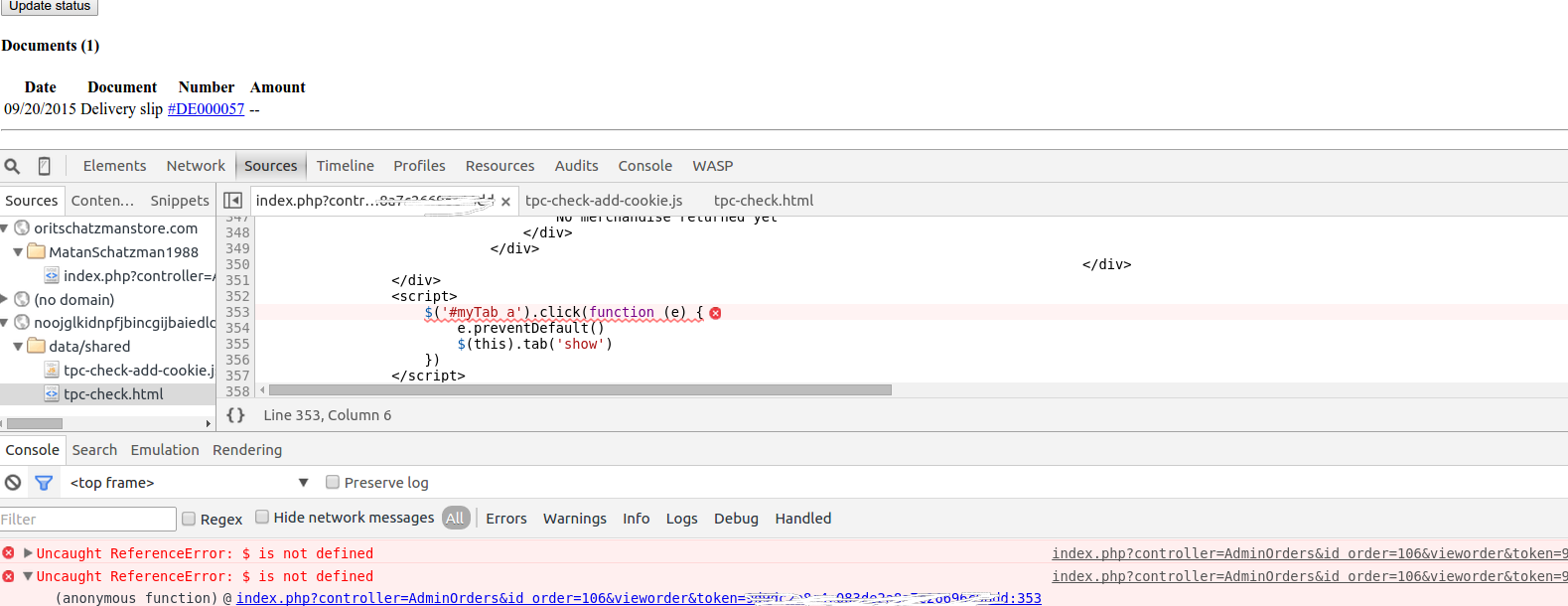Screen dimensions: 1568x606
Task: Enable the Regex checkbox
Action: coord(189,519)
